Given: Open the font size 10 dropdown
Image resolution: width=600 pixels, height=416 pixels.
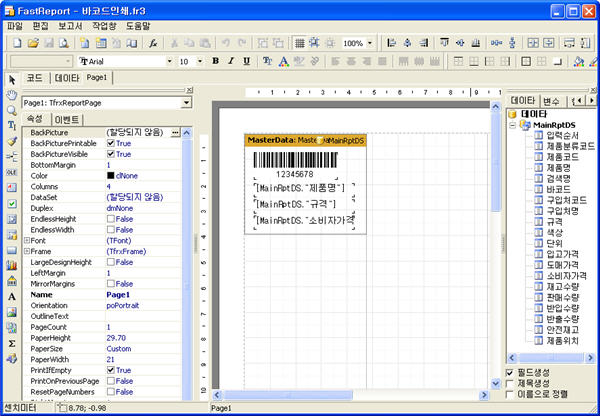Looking at the screenshot, I should click(200, 61).
